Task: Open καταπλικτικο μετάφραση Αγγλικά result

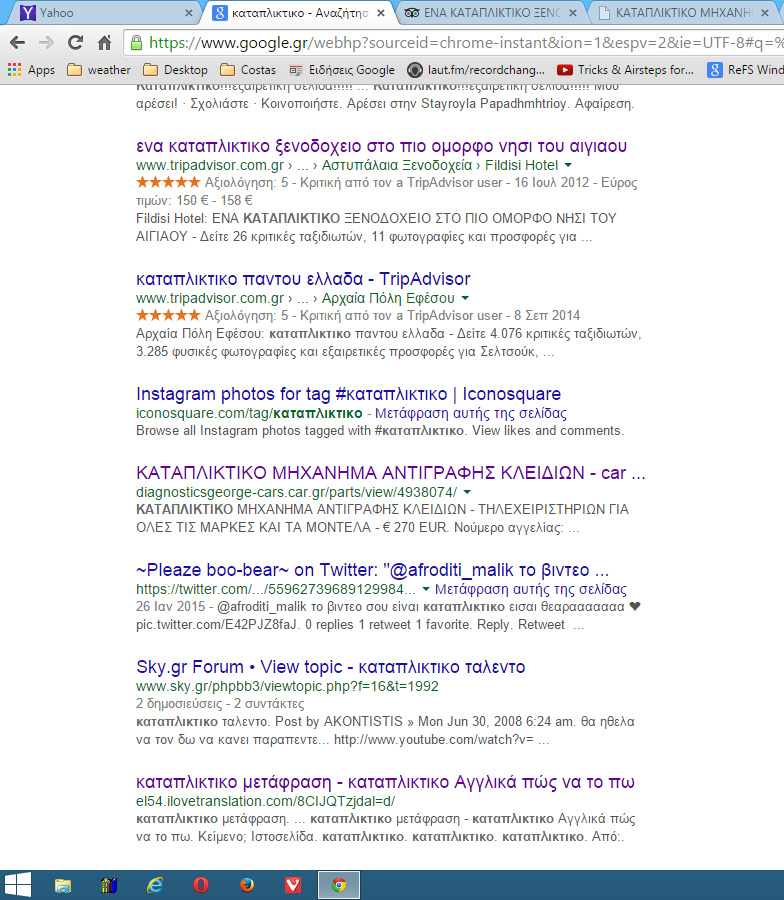Action: tap(385, 782)
